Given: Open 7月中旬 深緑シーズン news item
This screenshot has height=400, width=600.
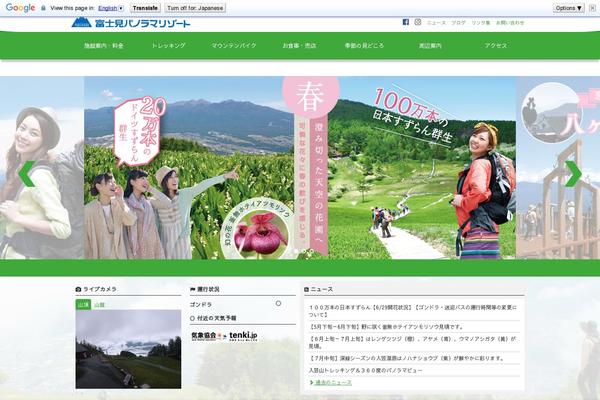Looking at the screenshot, I should [407, 358].
